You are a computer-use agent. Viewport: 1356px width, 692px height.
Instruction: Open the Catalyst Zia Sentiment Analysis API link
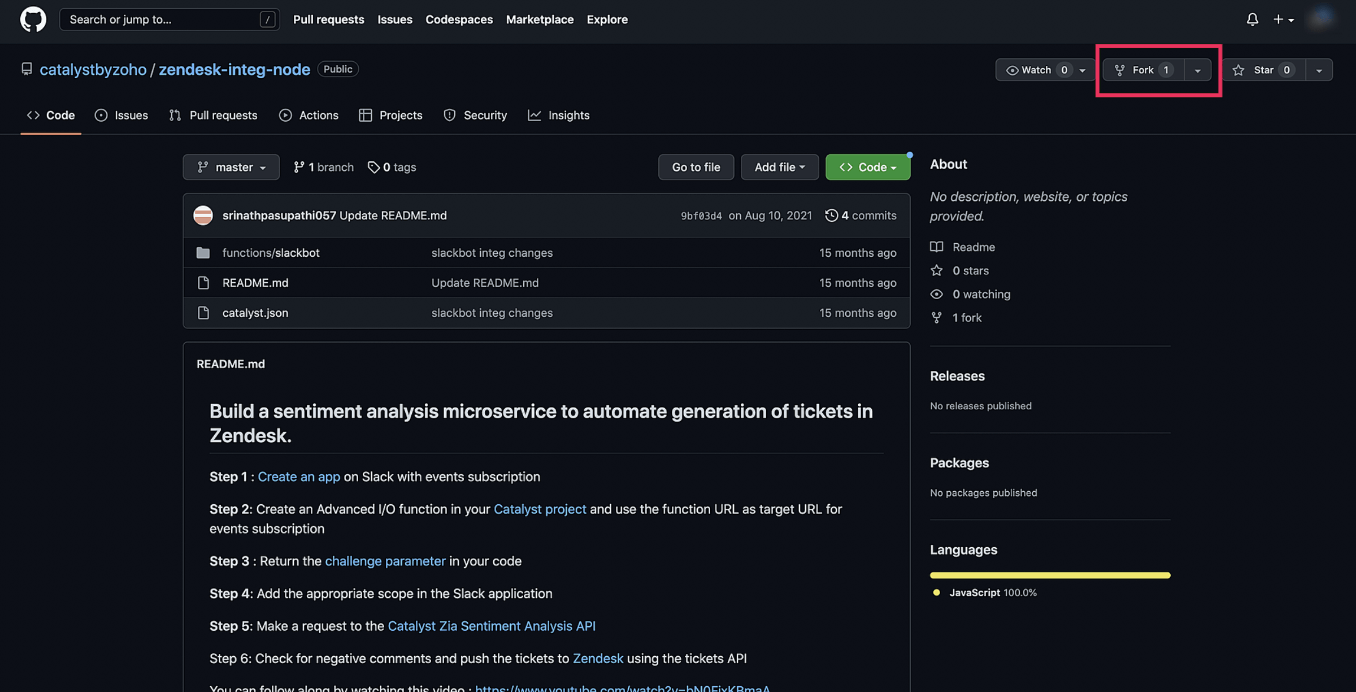click(x=491, y=626)
